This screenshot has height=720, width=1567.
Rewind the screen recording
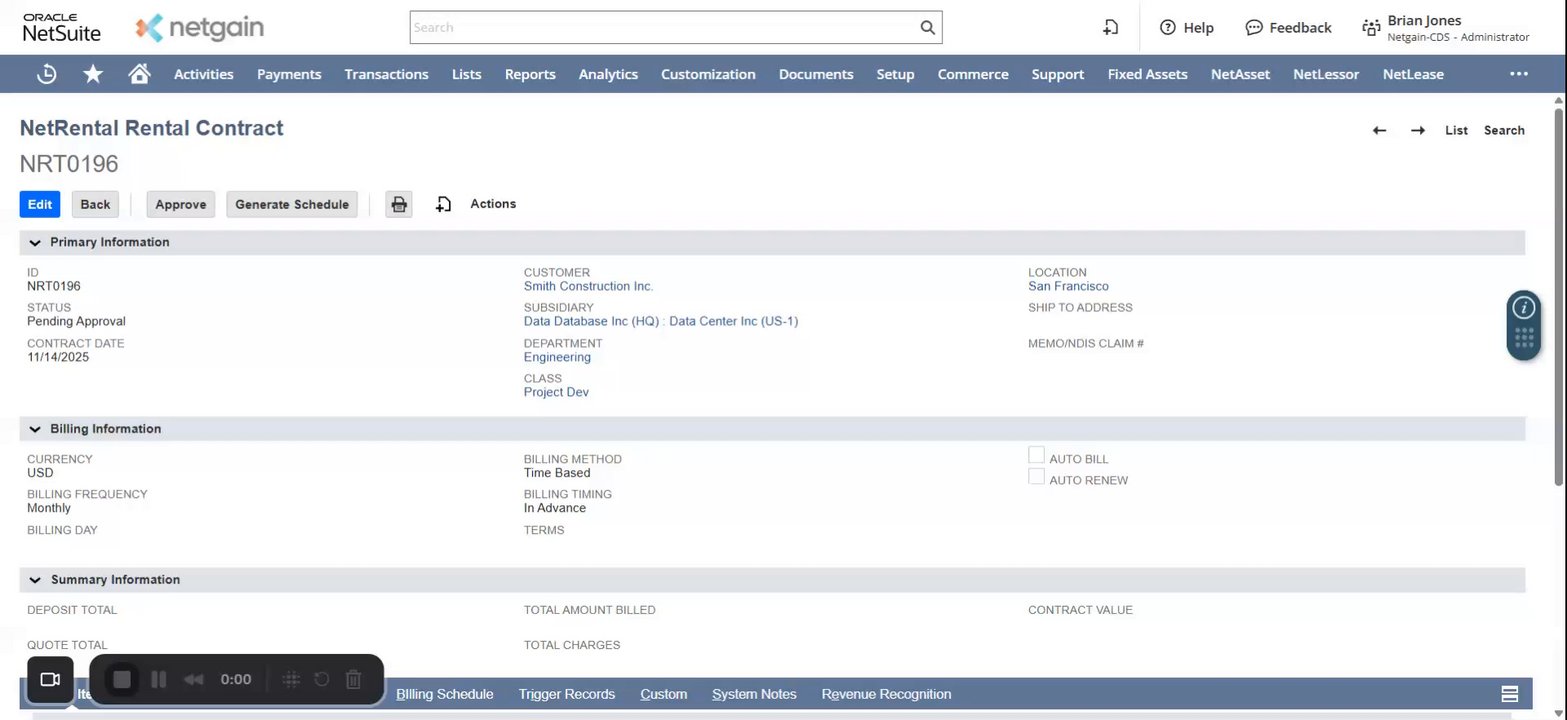tap(194, 680)
